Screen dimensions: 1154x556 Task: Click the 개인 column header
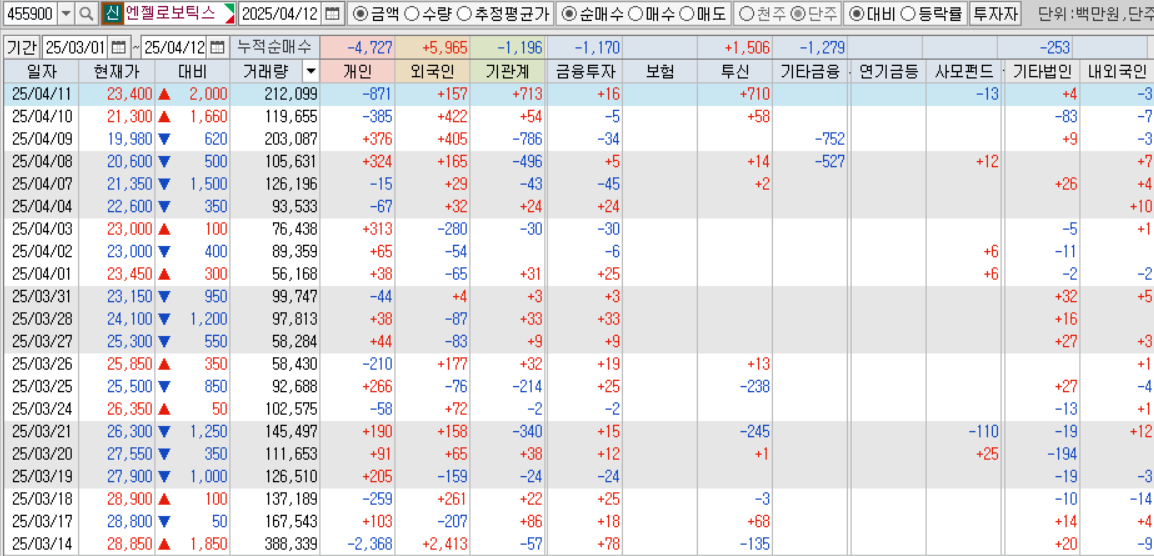click(x=358, y=72)
